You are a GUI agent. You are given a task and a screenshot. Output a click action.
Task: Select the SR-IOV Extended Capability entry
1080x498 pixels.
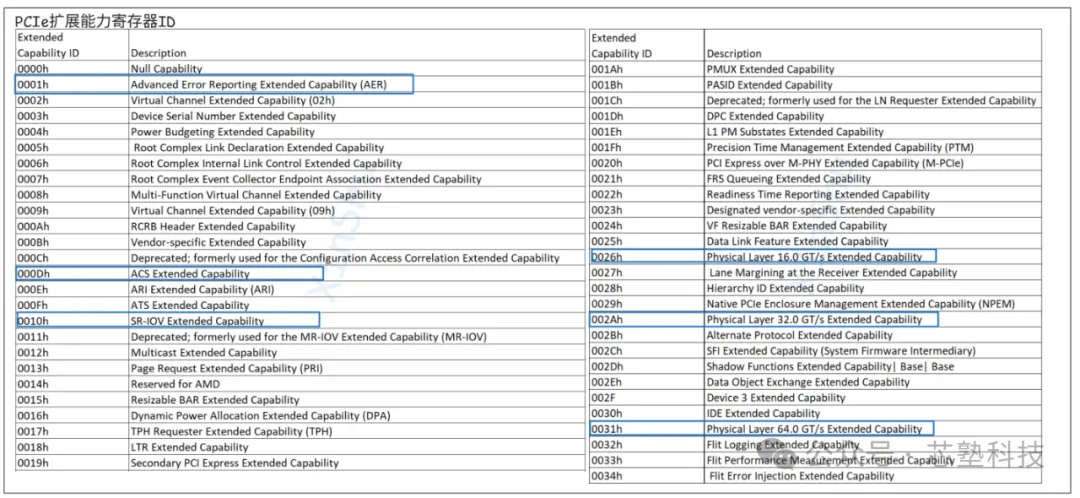click(x=197, y=321)
